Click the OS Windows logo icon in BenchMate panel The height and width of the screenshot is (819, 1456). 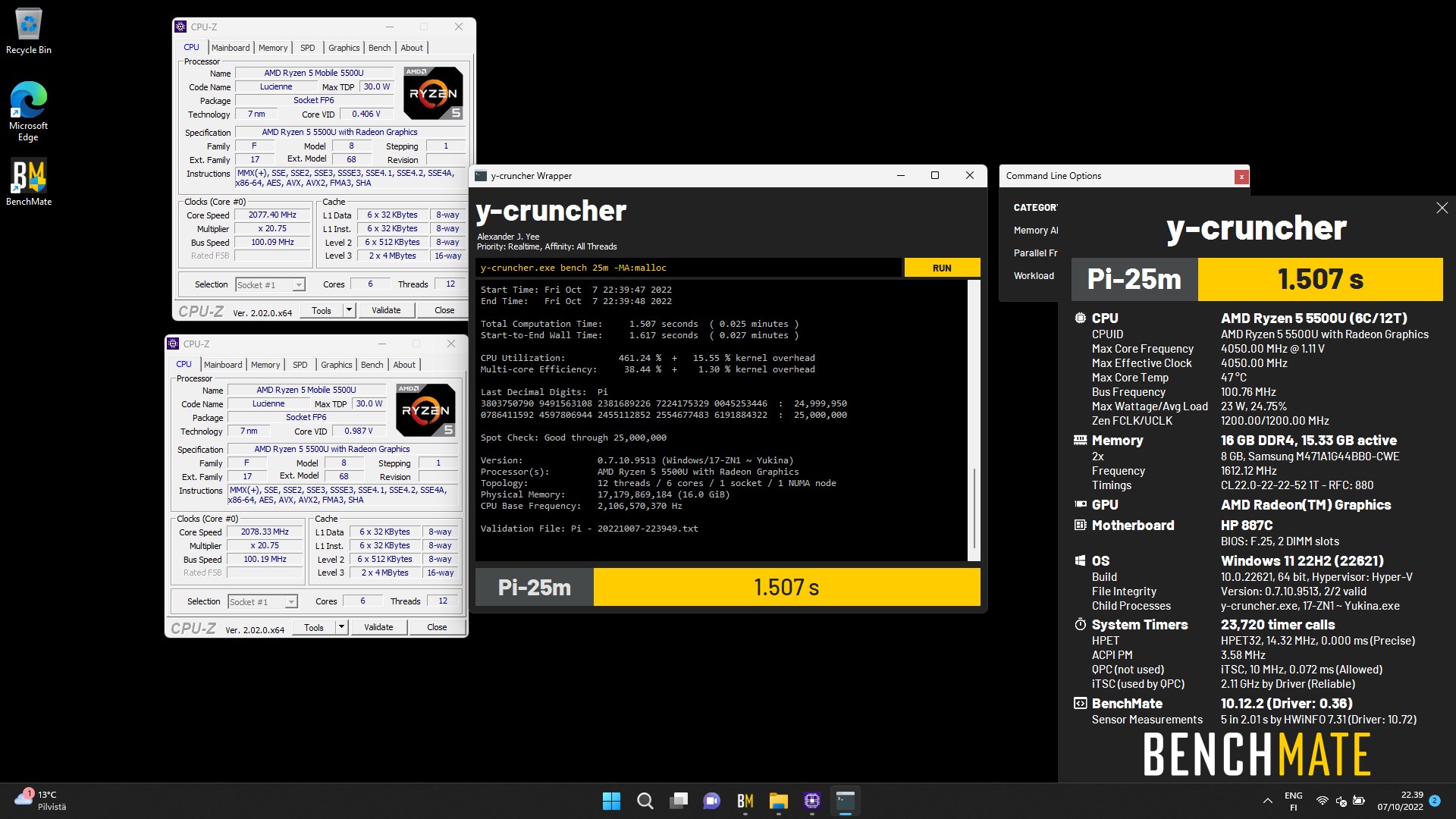pos(1080,561)
